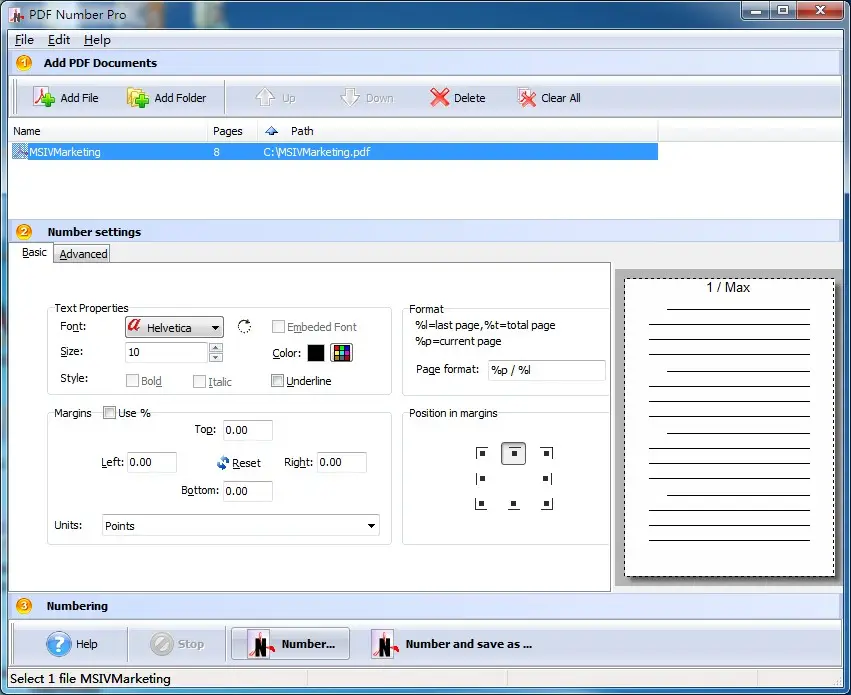Image resolution: width=851 pixels, height=695 pixels.
Task: Select top-right margin position
Action: [547, 453]
